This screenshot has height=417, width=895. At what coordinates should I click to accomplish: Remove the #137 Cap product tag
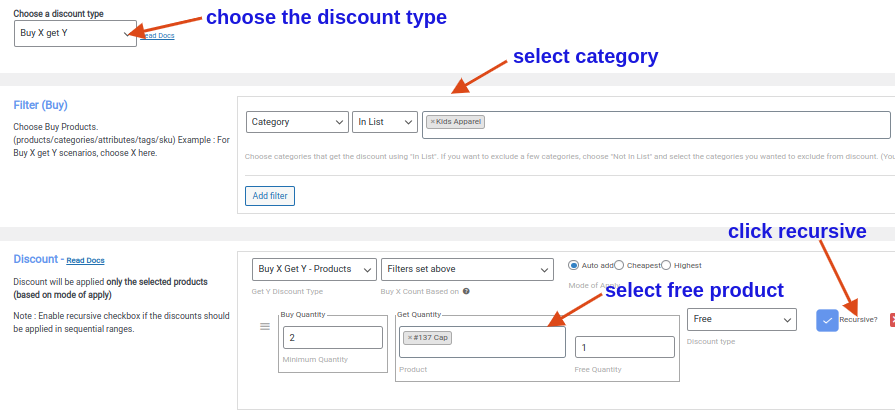tap(410, 338)
